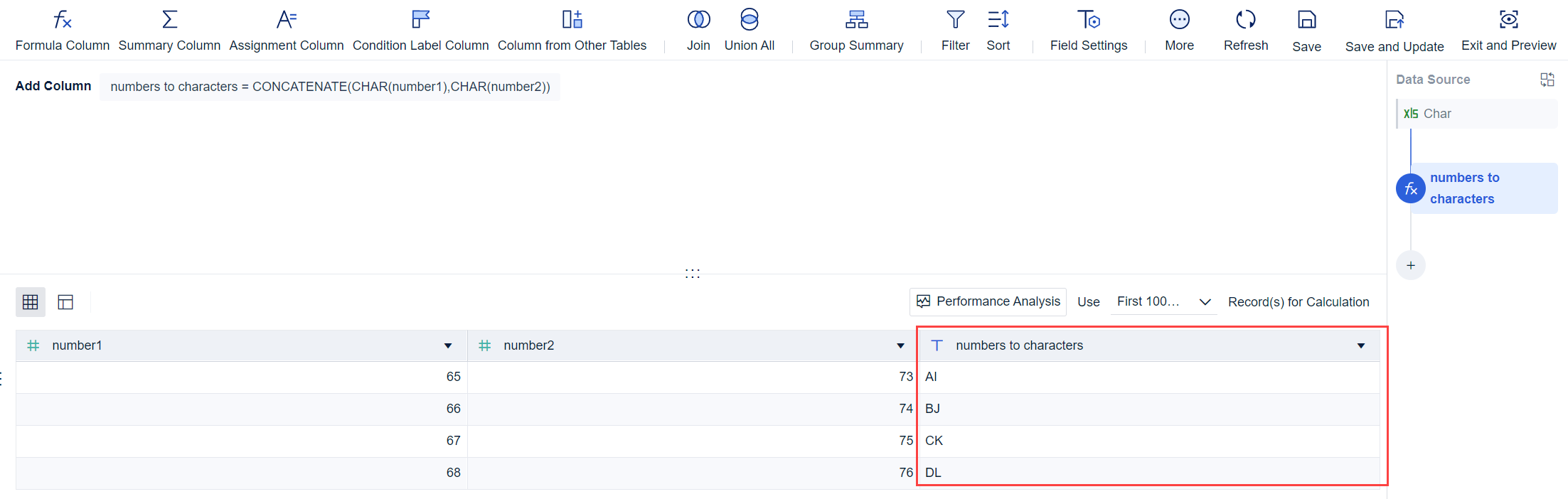This screenshot has width=1568, height=499.
Task: Choose the Union All tool
Action: [749, 31]
